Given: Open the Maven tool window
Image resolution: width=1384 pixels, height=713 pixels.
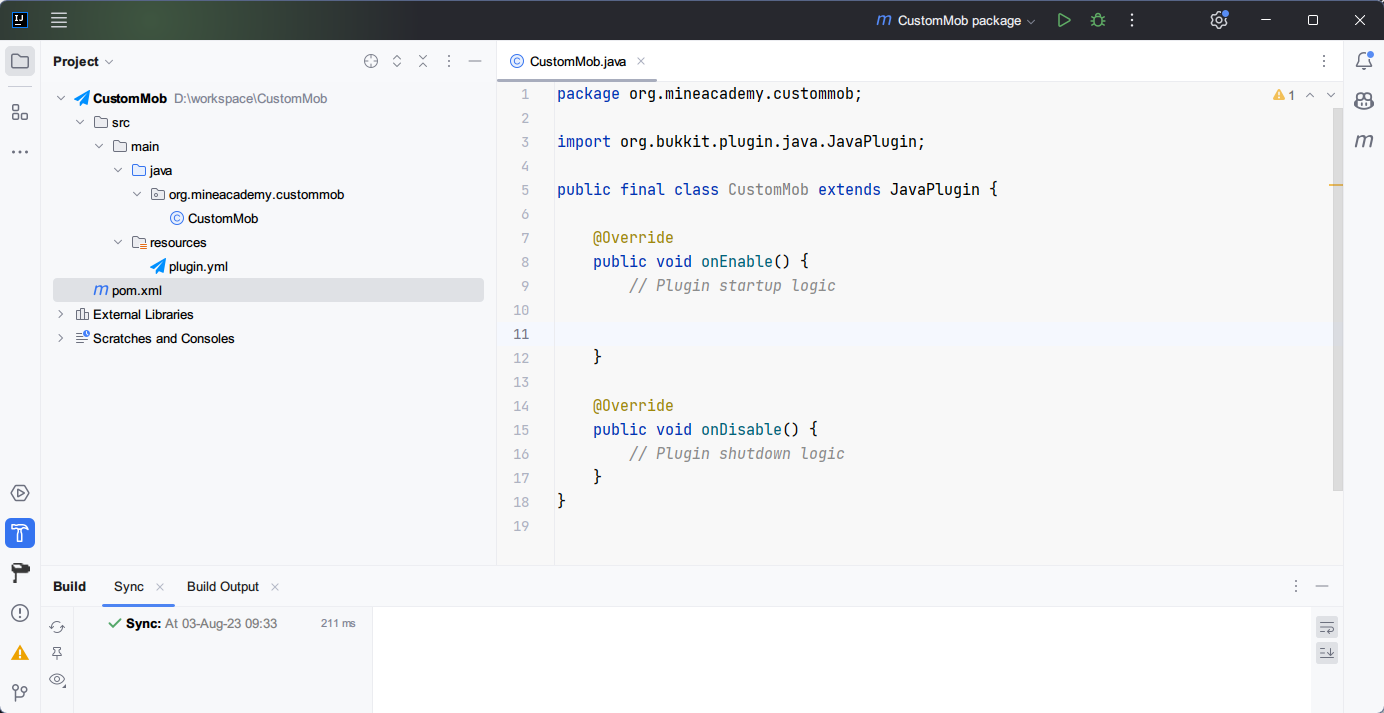Looking at the screenshot, I should tap(1363, 141).
